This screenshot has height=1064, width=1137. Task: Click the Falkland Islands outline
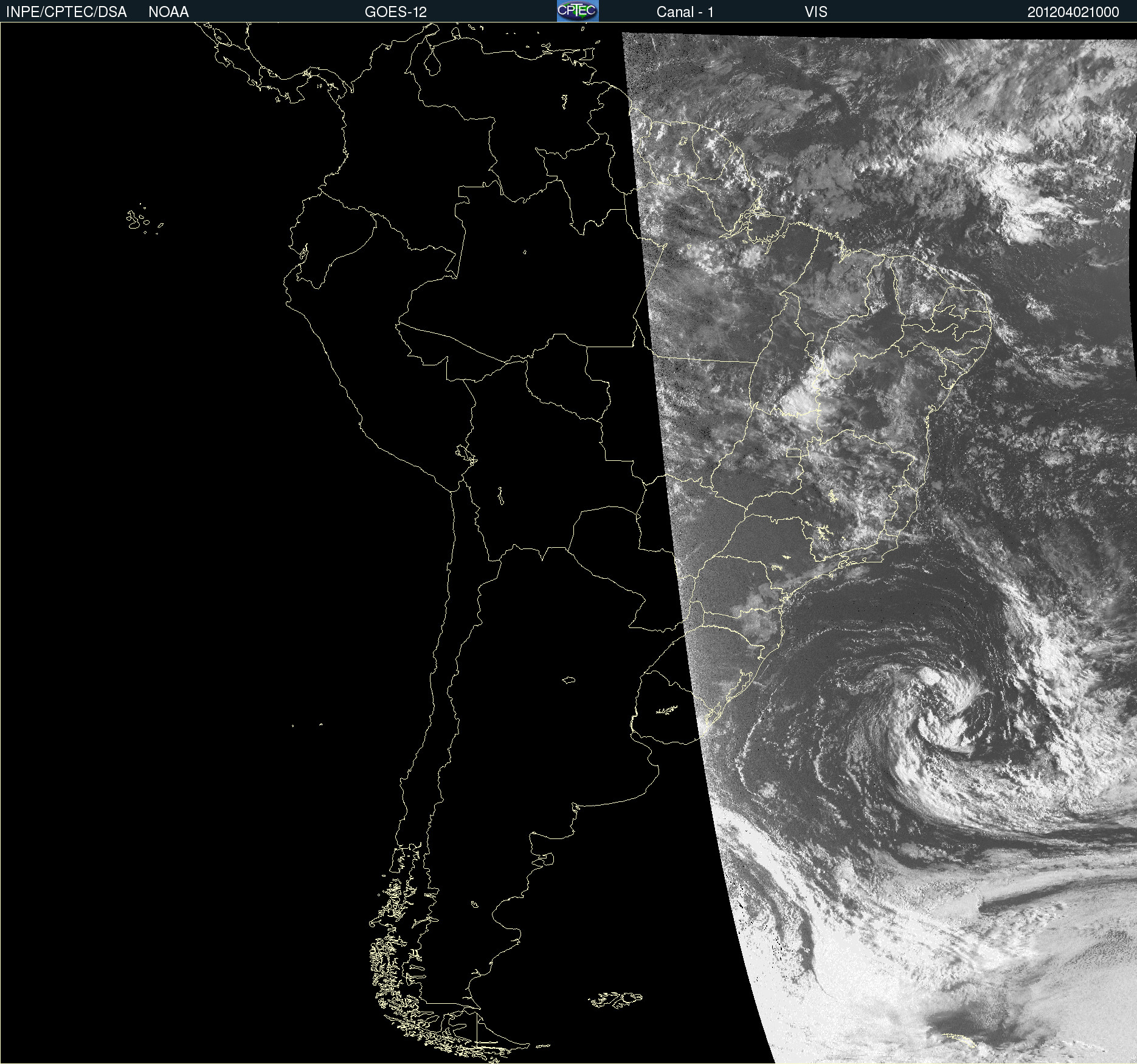pyautogui.click(x=615, y=1000)
